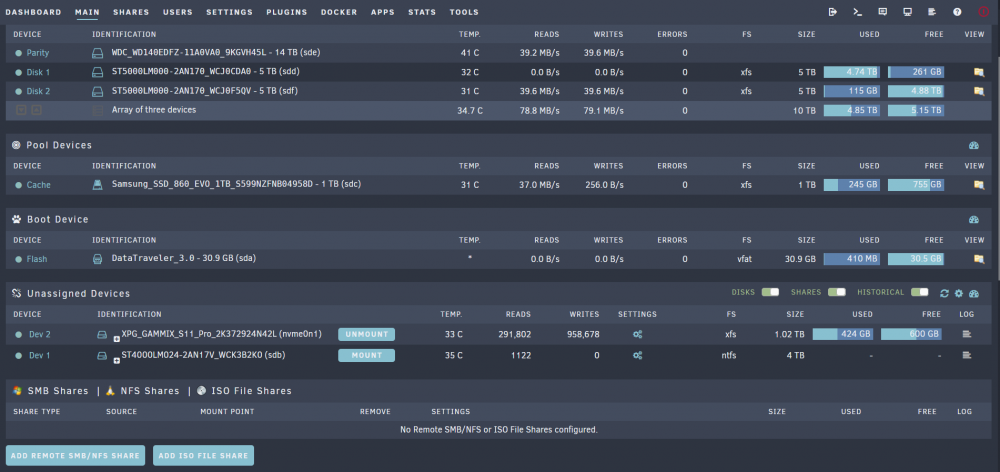Open settings cog for Dev 2
The image size is (1000, 472).
click(x=637, y=334)
